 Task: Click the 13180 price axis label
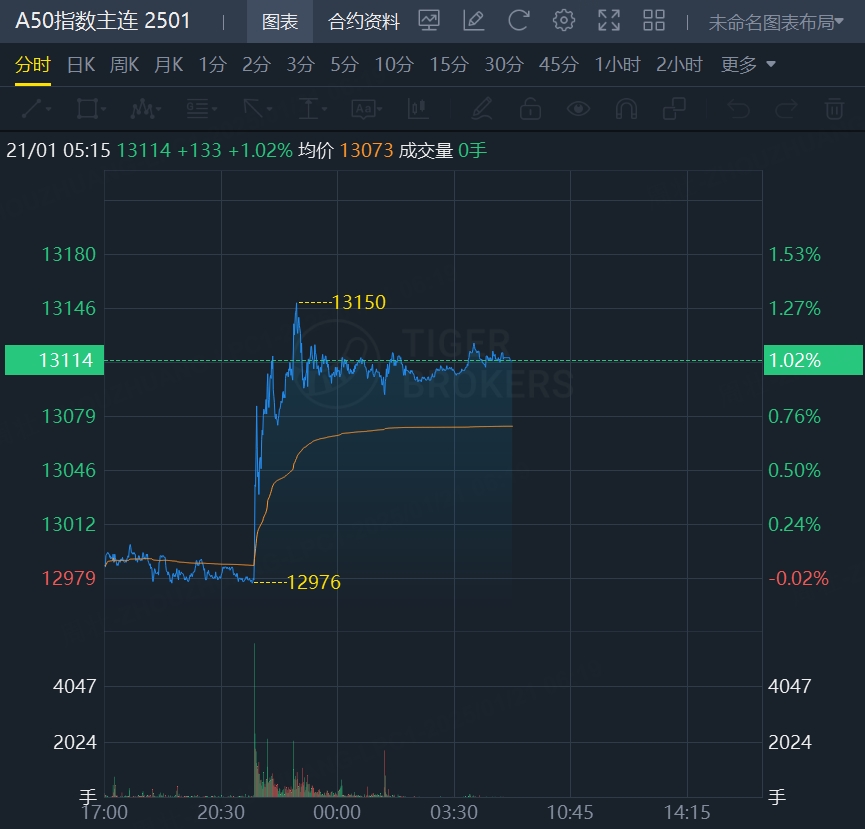pos(69,254)
